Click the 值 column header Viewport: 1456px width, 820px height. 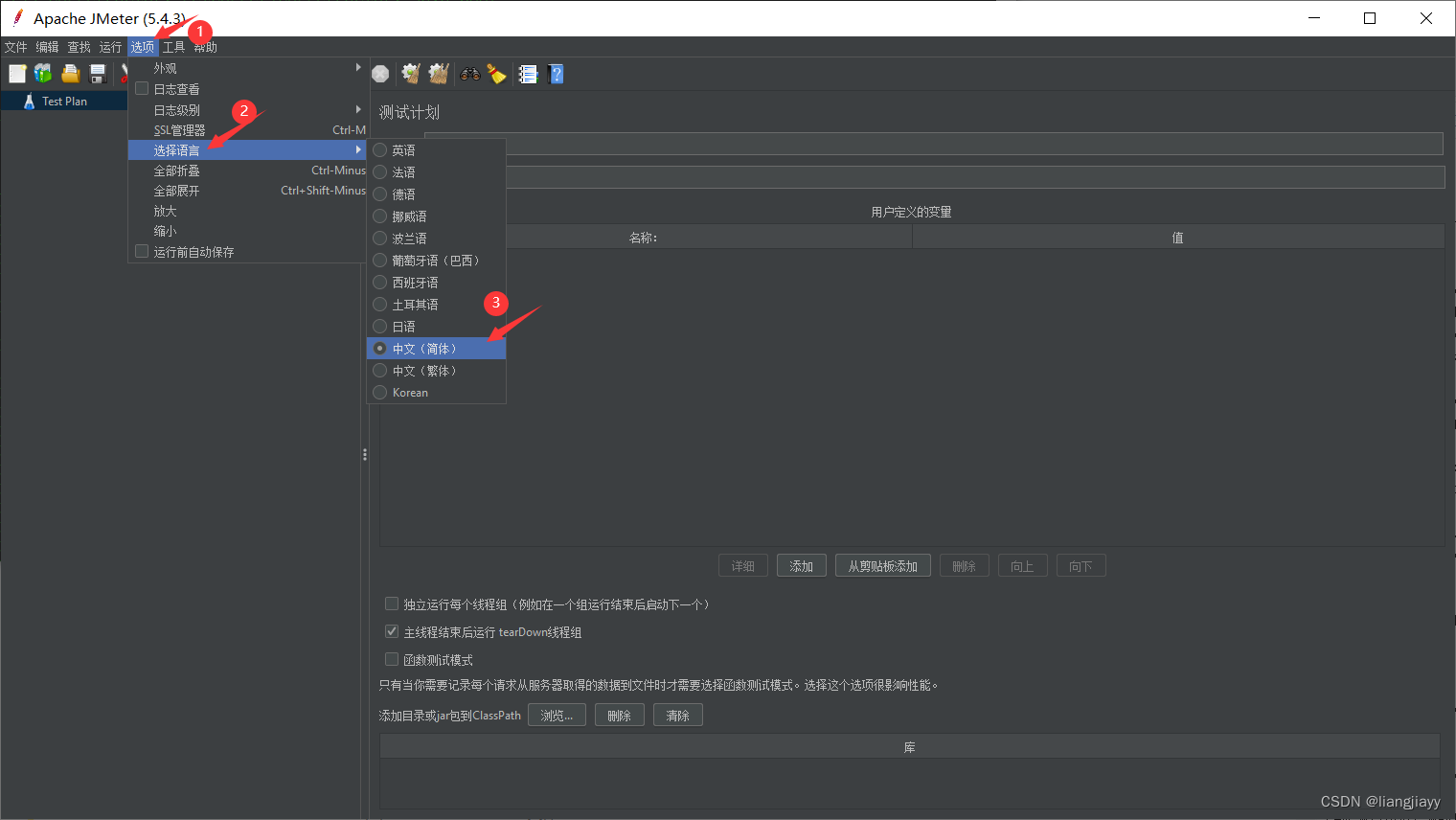pyautogui.click(x=1178, y=238)
